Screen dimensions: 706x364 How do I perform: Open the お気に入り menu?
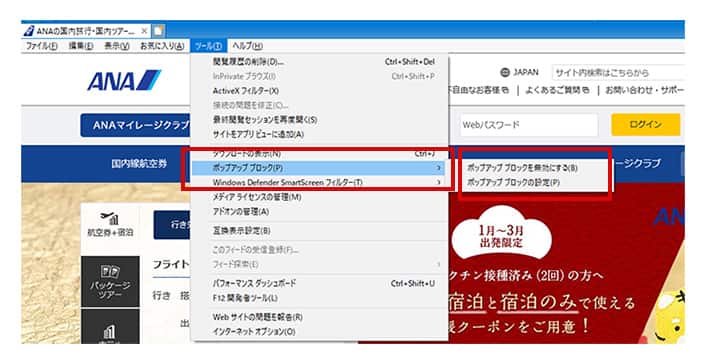pyautogui.click(x=162, y=46)
